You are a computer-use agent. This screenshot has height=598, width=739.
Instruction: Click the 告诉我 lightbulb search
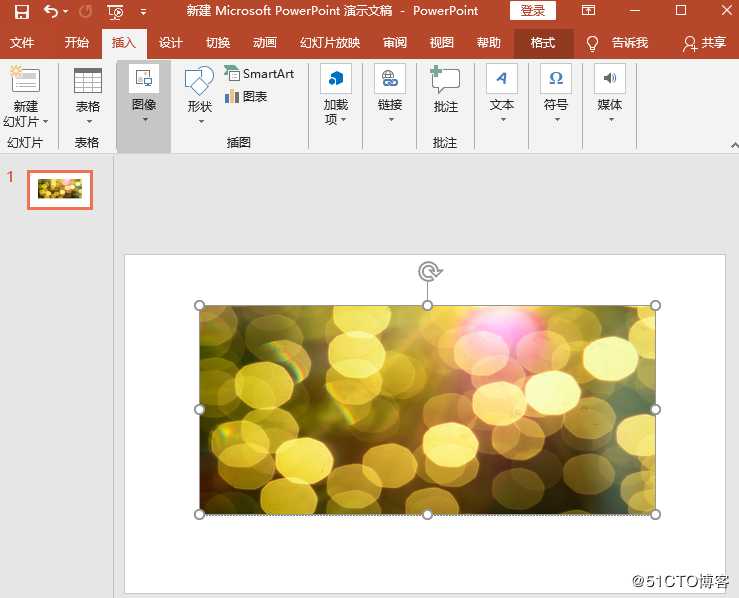click(617, 43)
